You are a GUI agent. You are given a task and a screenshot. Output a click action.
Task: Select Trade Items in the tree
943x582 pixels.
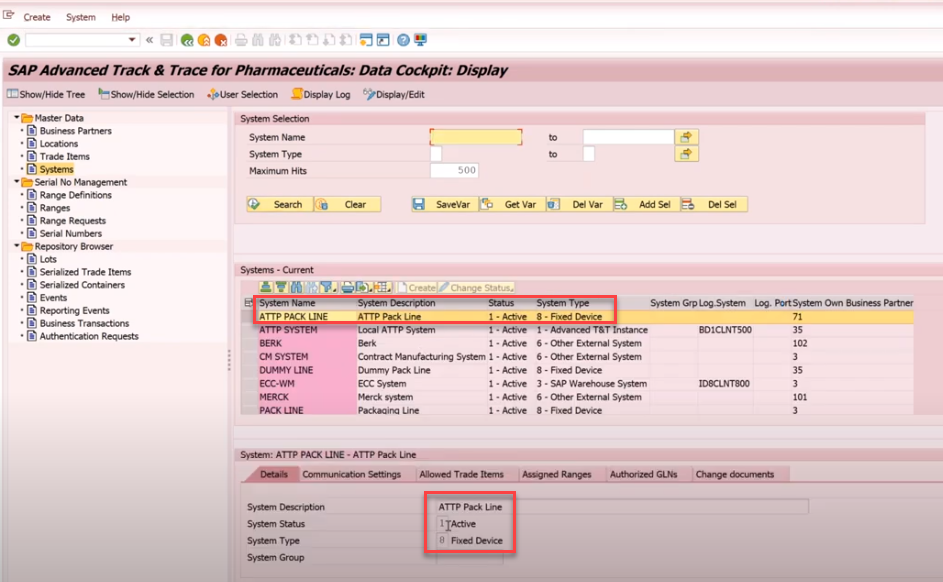coord(64,156)
